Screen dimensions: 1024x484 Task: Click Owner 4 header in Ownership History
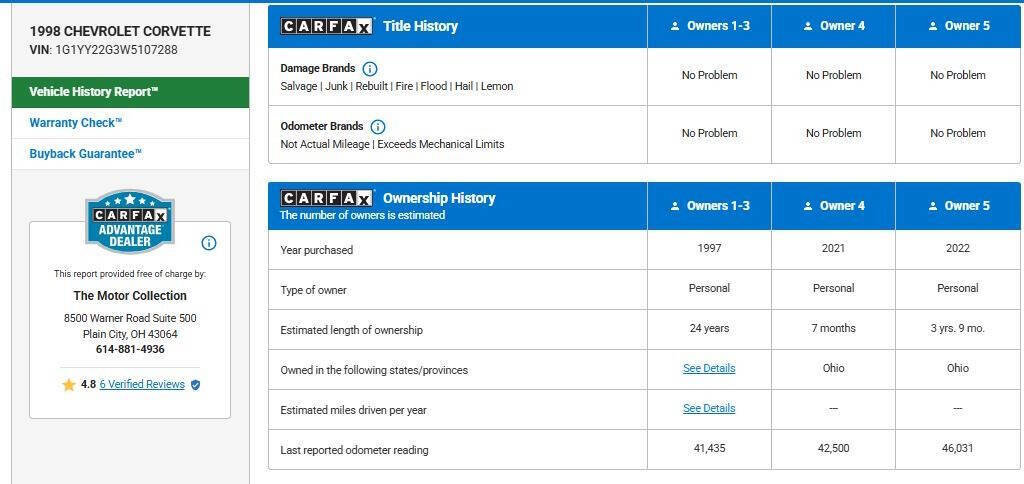(833, 206)
